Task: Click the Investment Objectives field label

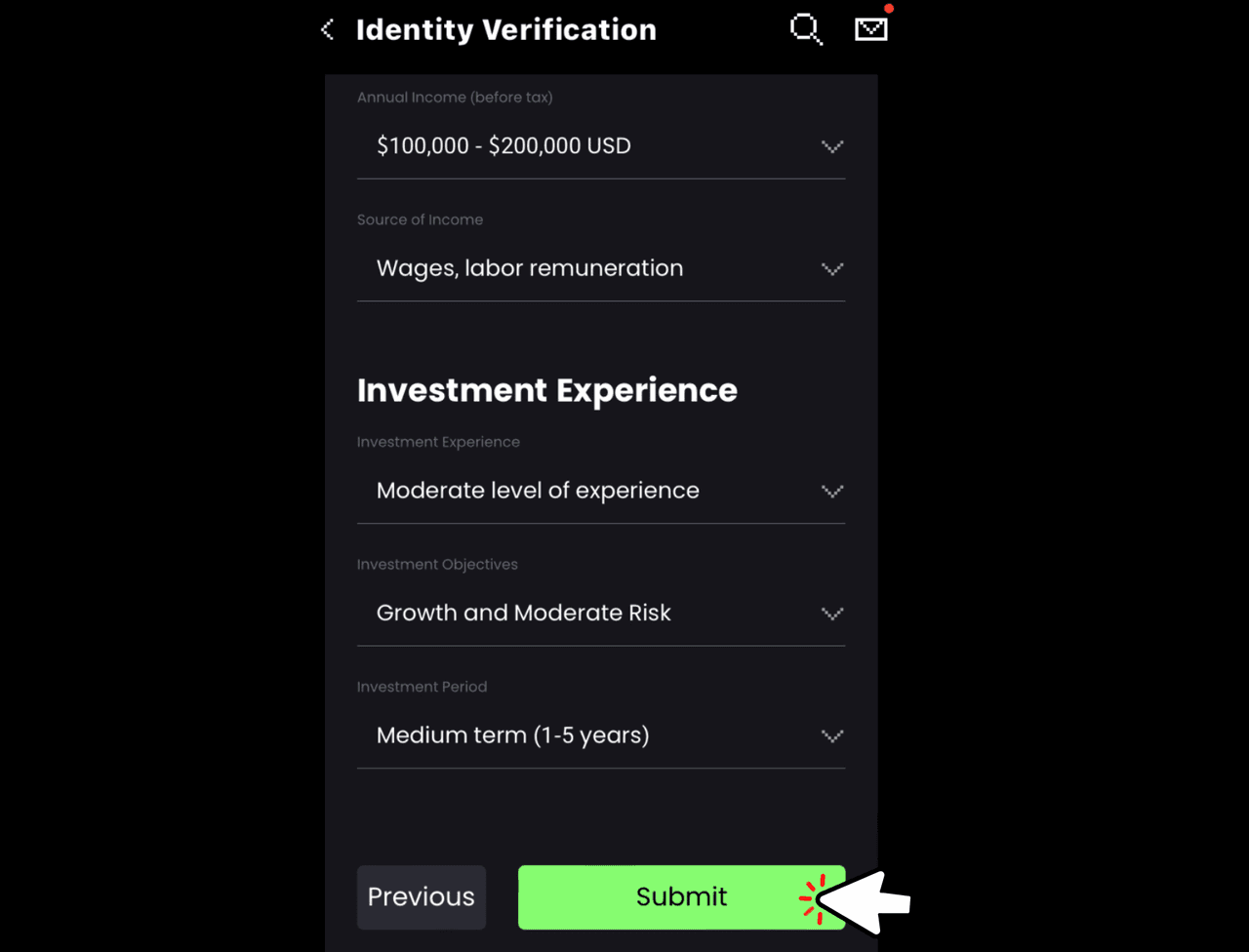Action: pyautogui.click(x=437, y=565)
